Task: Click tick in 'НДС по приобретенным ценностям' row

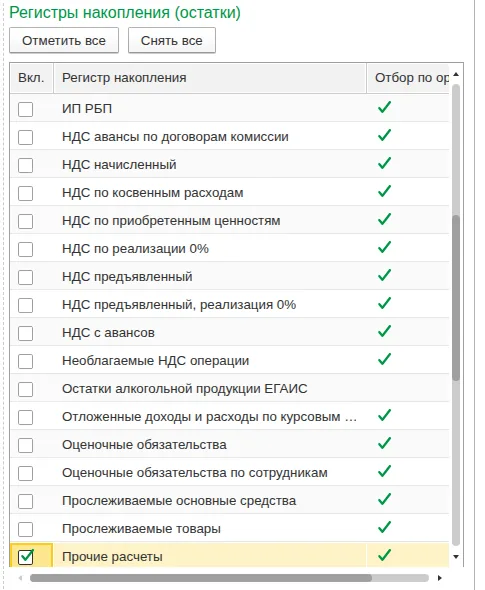Action: (385, 219)
